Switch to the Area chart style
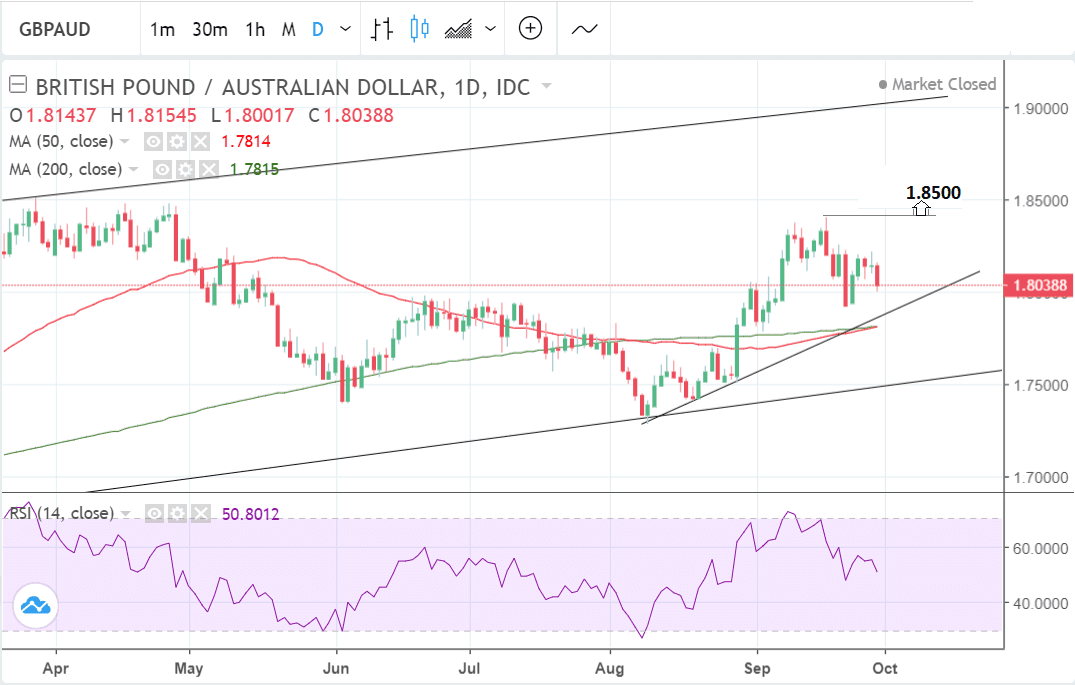 pos(459,29)
